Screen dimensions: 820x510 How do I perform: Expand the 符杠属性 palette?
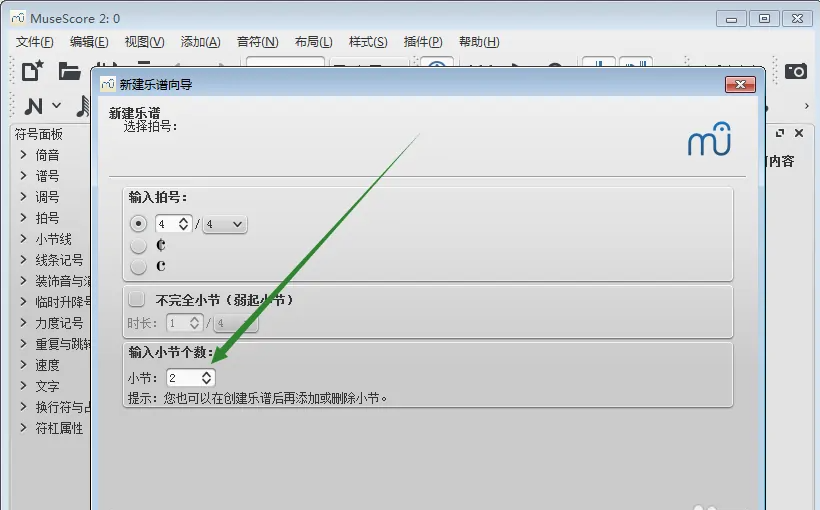tap(23, 428)
